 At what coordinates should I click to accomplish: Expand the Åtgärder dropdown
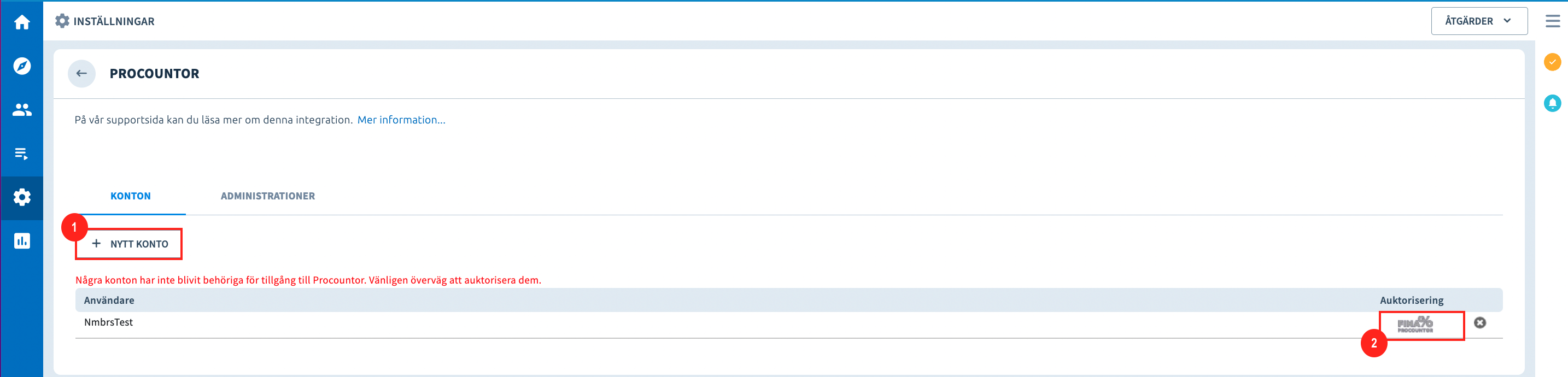(x=1478, y=21)
